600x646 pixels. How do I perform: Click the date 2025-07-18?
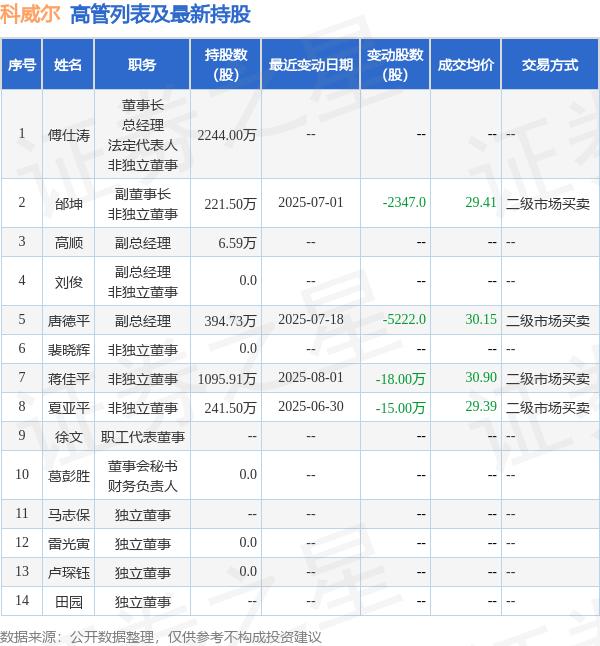click(311, 319)
